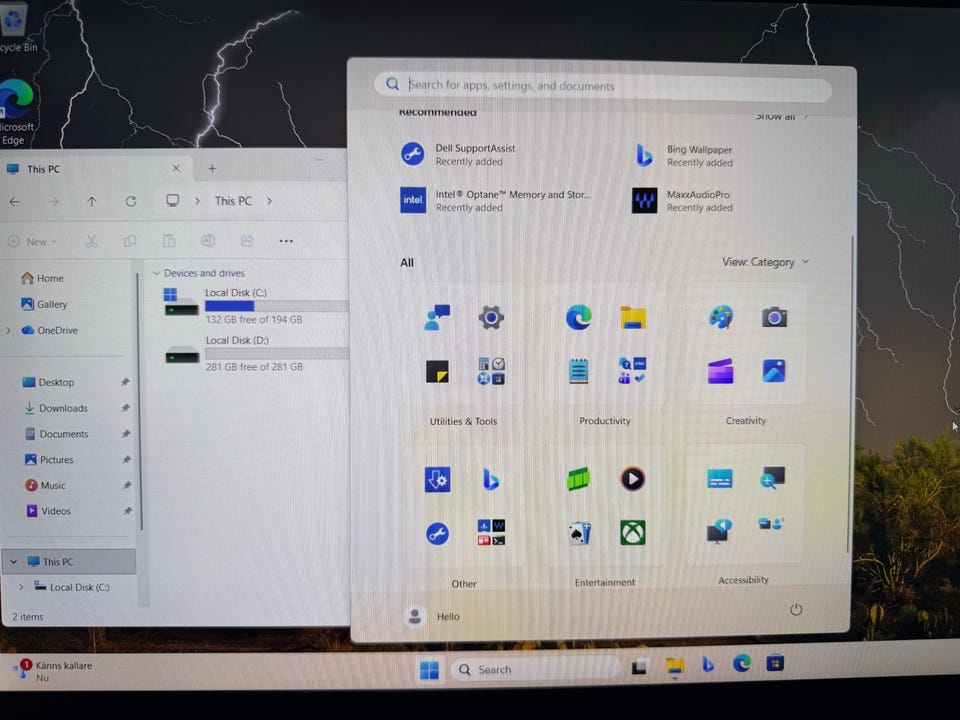Viewport: 960px width, 720px height.
Task: Click the Back arrow in File Explorer
Action: click(x=15, y=201)
